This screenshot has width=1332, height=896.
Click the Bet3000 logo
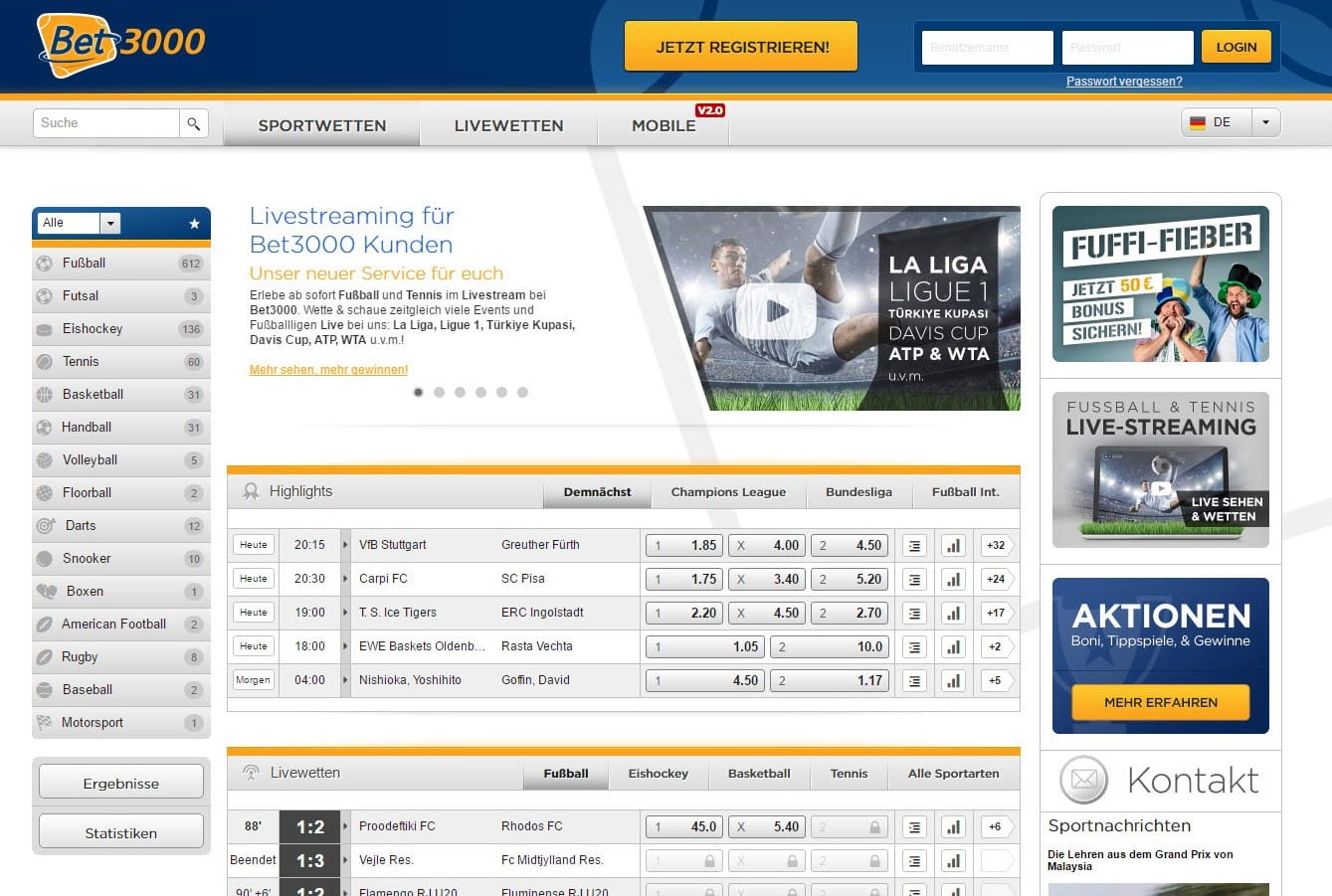coord(120,44)
